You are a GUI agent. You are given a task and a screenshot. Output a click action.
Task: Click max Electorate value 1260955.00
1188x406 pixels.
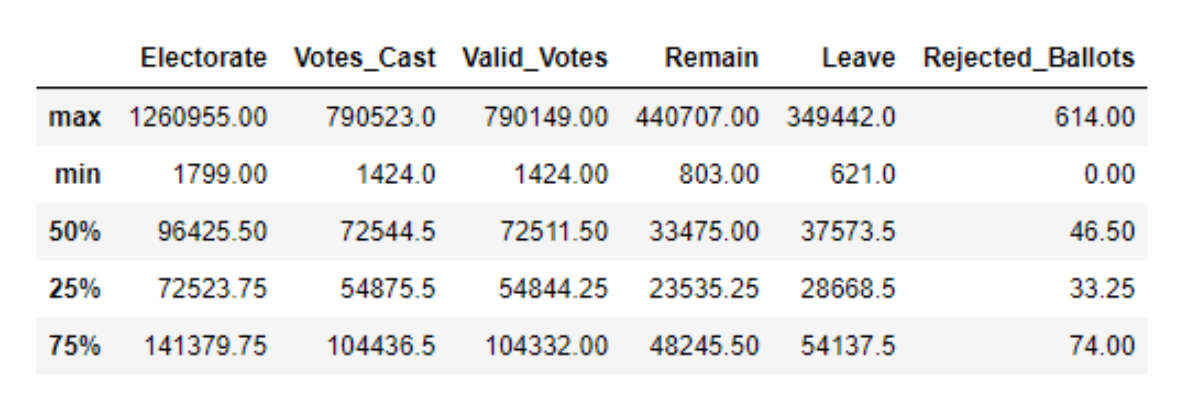[x=198, y=118]
